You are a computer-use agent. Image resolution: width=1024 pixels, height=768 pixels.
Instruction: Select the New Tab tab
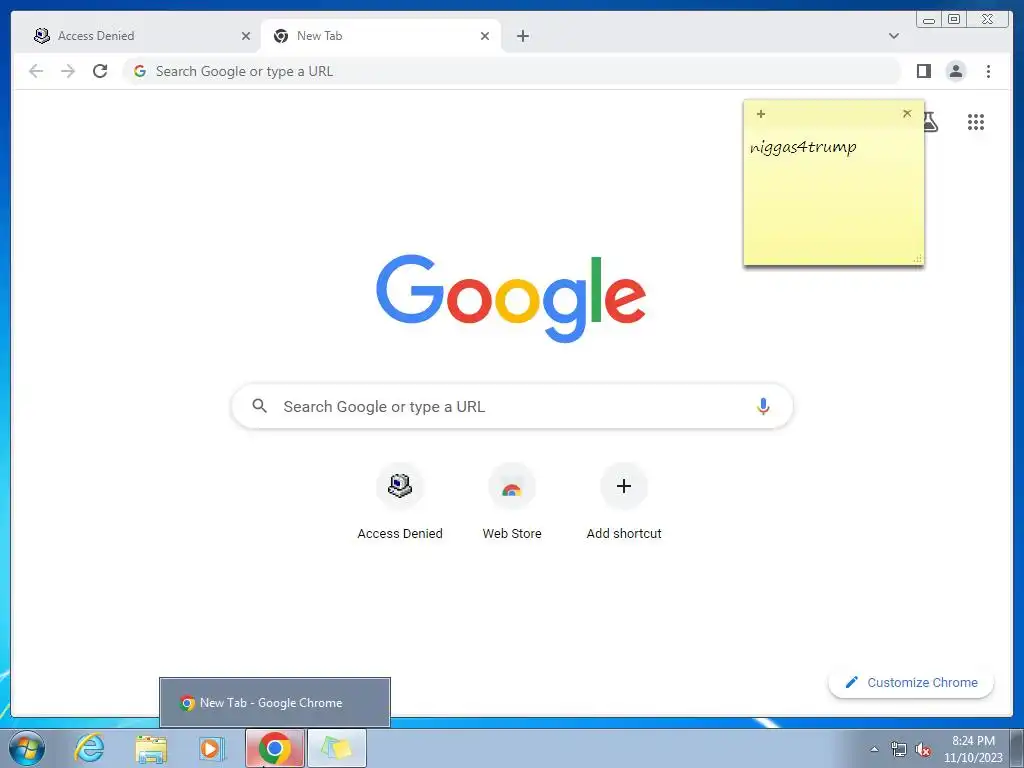click(x=381, y=36)
